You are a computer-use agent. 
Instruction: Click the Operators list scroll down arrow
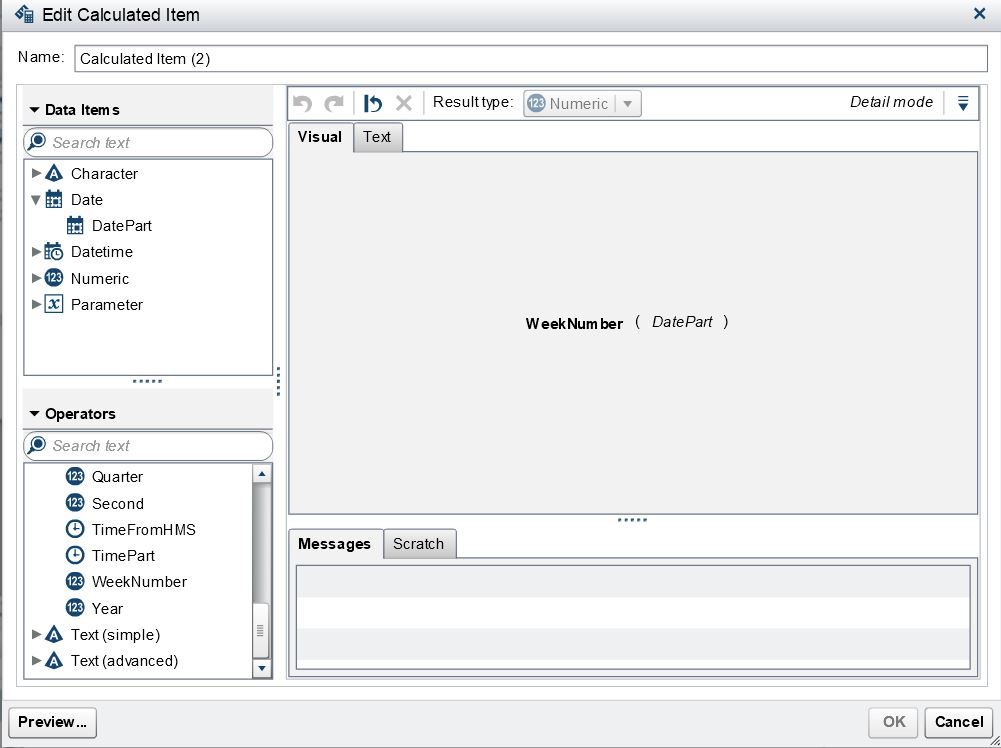[x=262, y=668]
